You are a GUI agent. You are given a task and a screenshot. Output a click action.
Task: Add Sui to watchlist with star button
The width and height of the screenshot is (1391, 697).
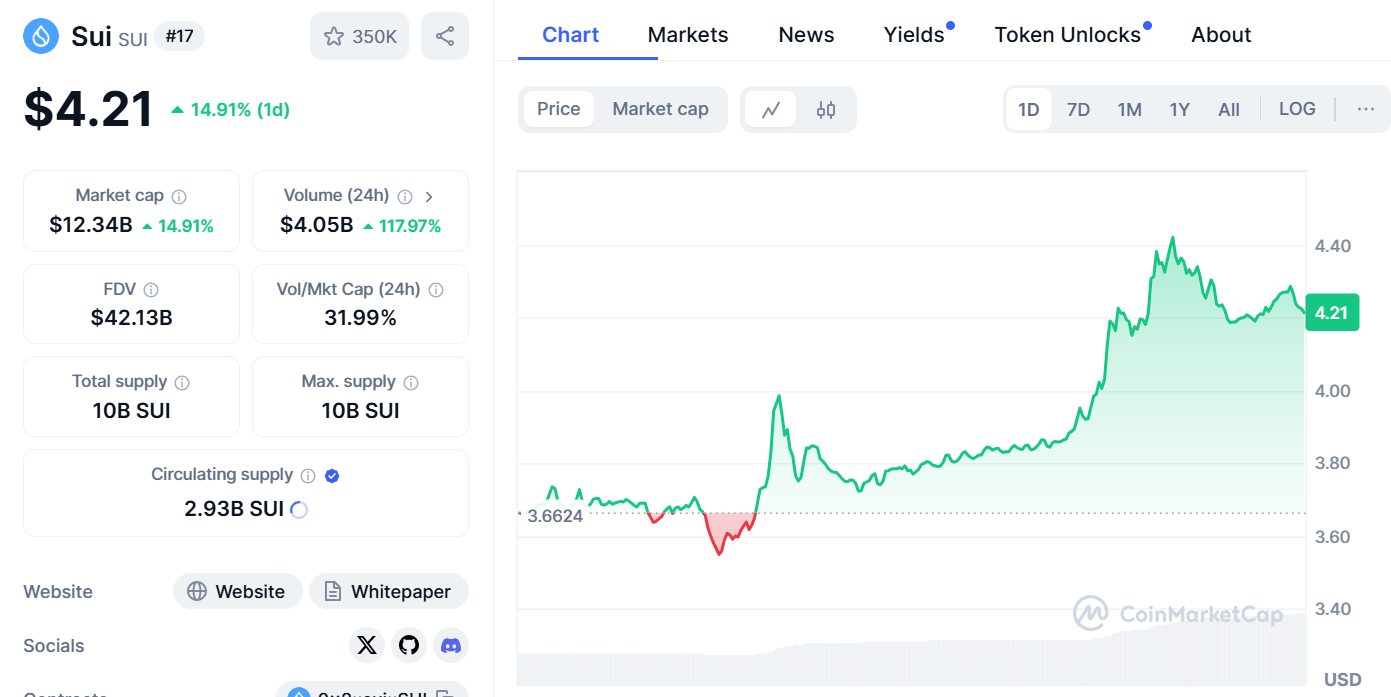coord(360,37)
